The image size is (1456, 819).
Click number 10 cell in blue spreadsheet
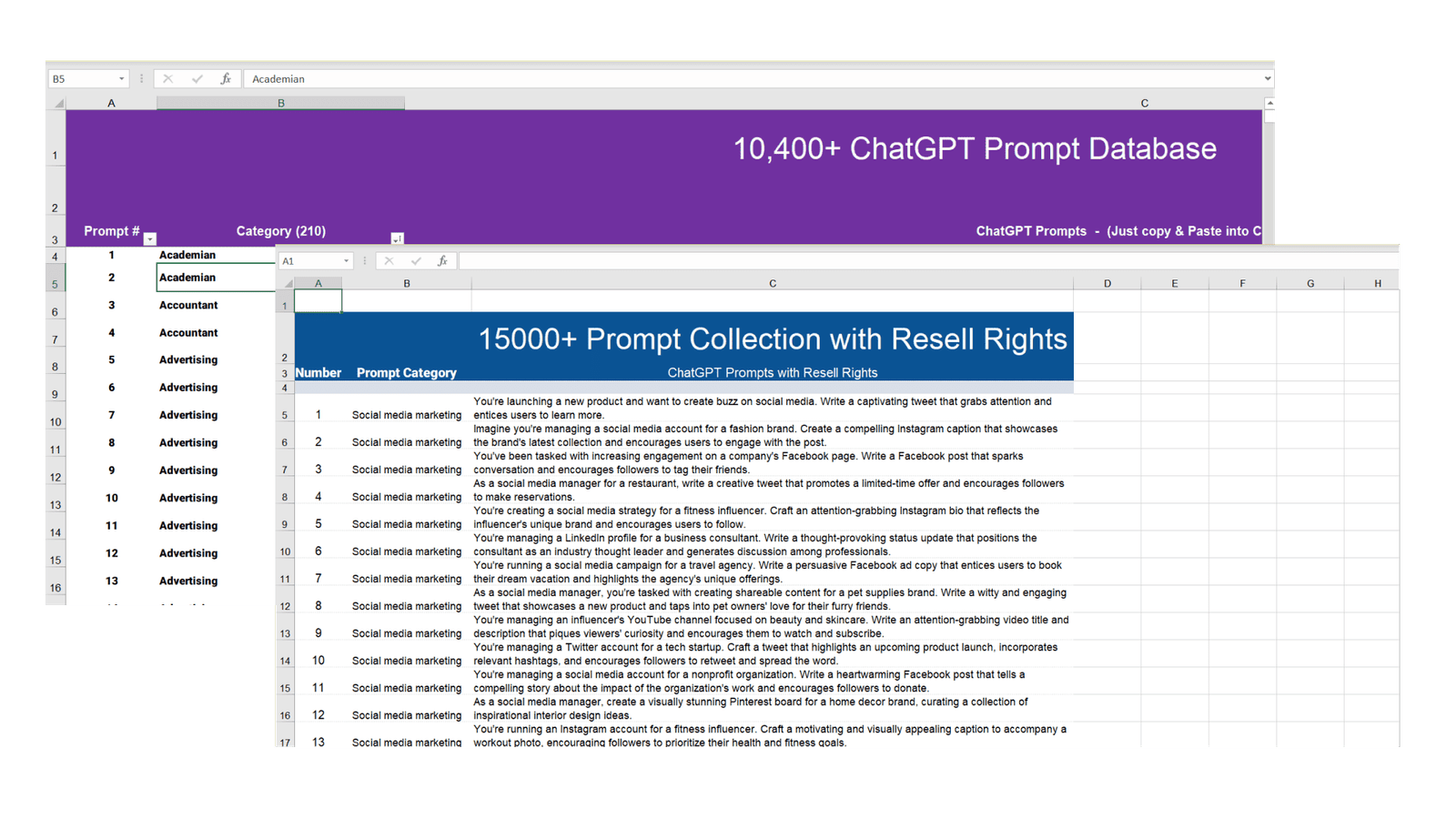pos(318,661)
